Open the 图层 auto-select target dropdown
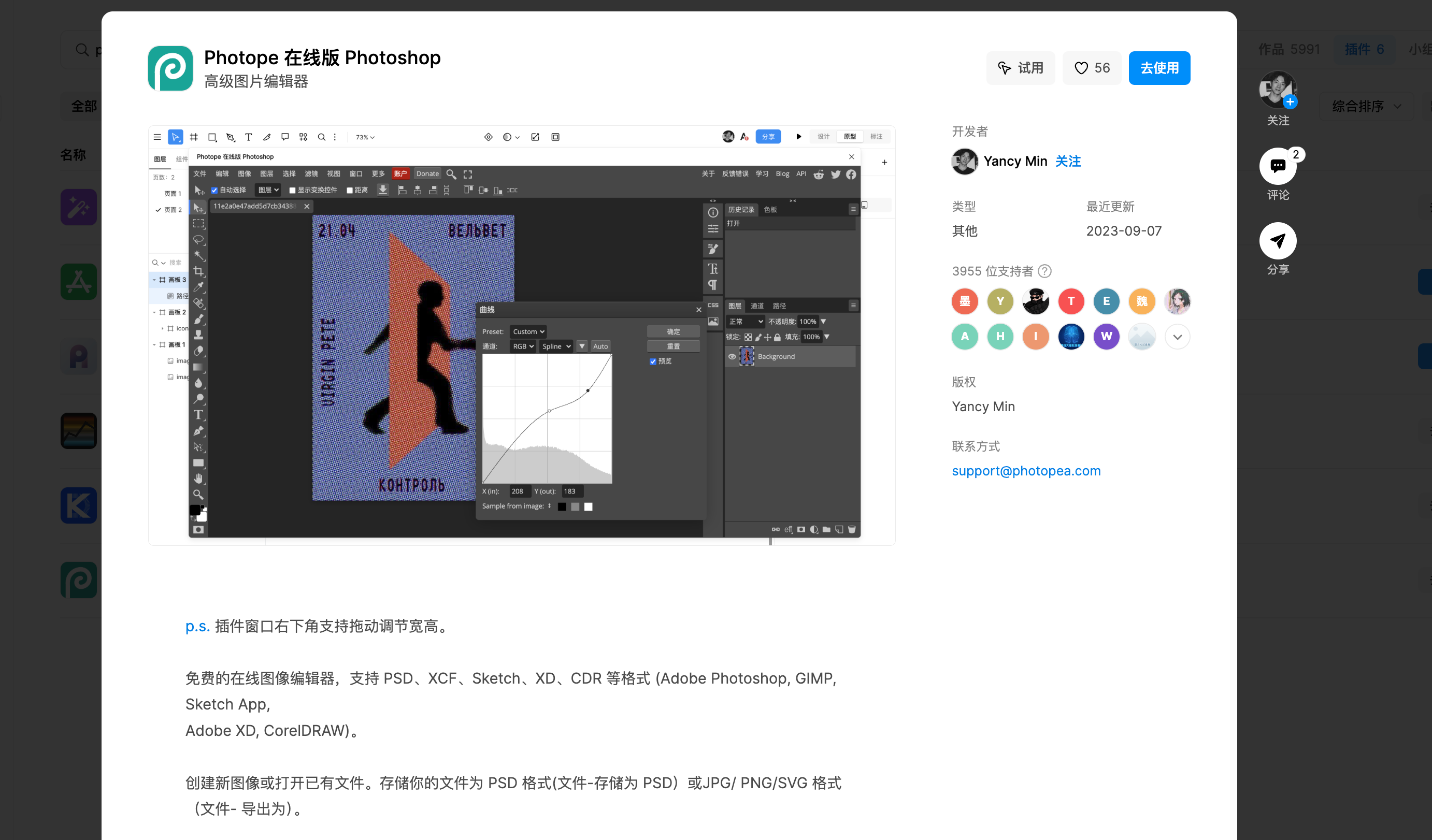 click(268, 190)
